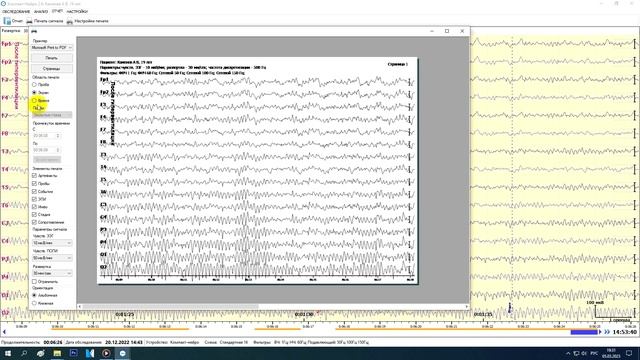Show hidden system tray icons
640x360 pixels.
(568, 353)
